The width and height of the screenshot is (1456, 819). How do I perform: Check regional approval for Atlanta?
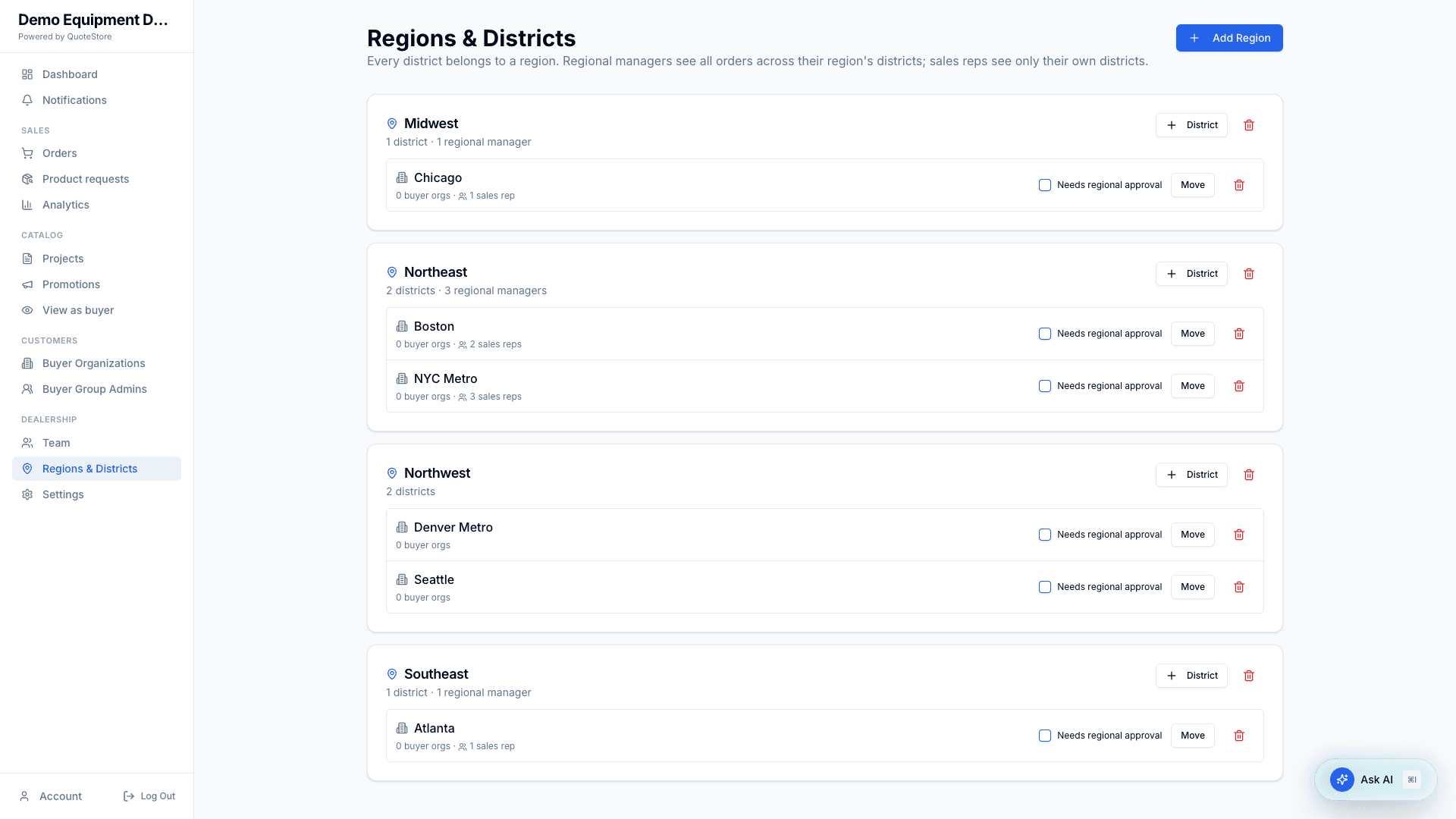(x=1045, y=736)
